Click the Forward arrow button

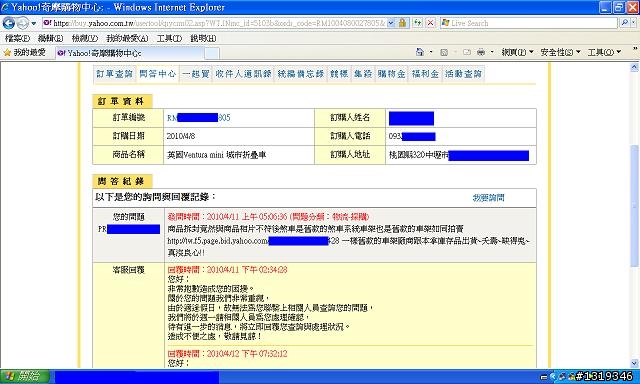tap(22, 23)
